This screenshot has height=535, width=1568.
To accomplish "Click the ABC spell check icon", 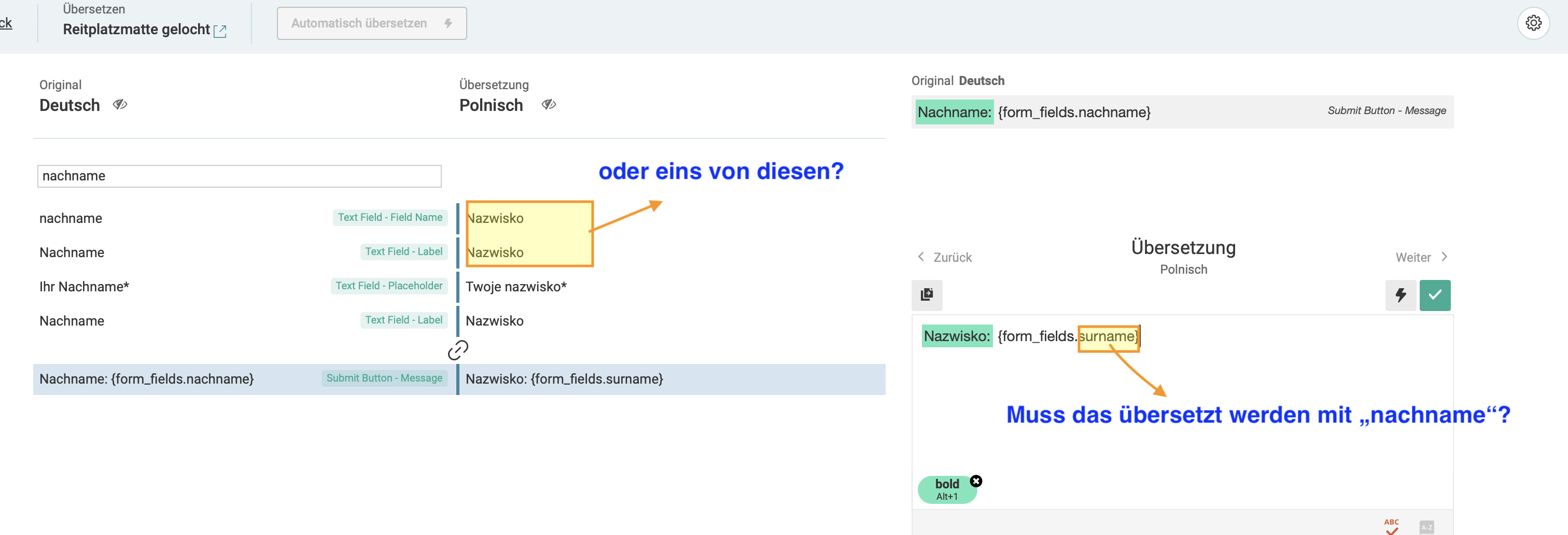I will [1392, 526].
